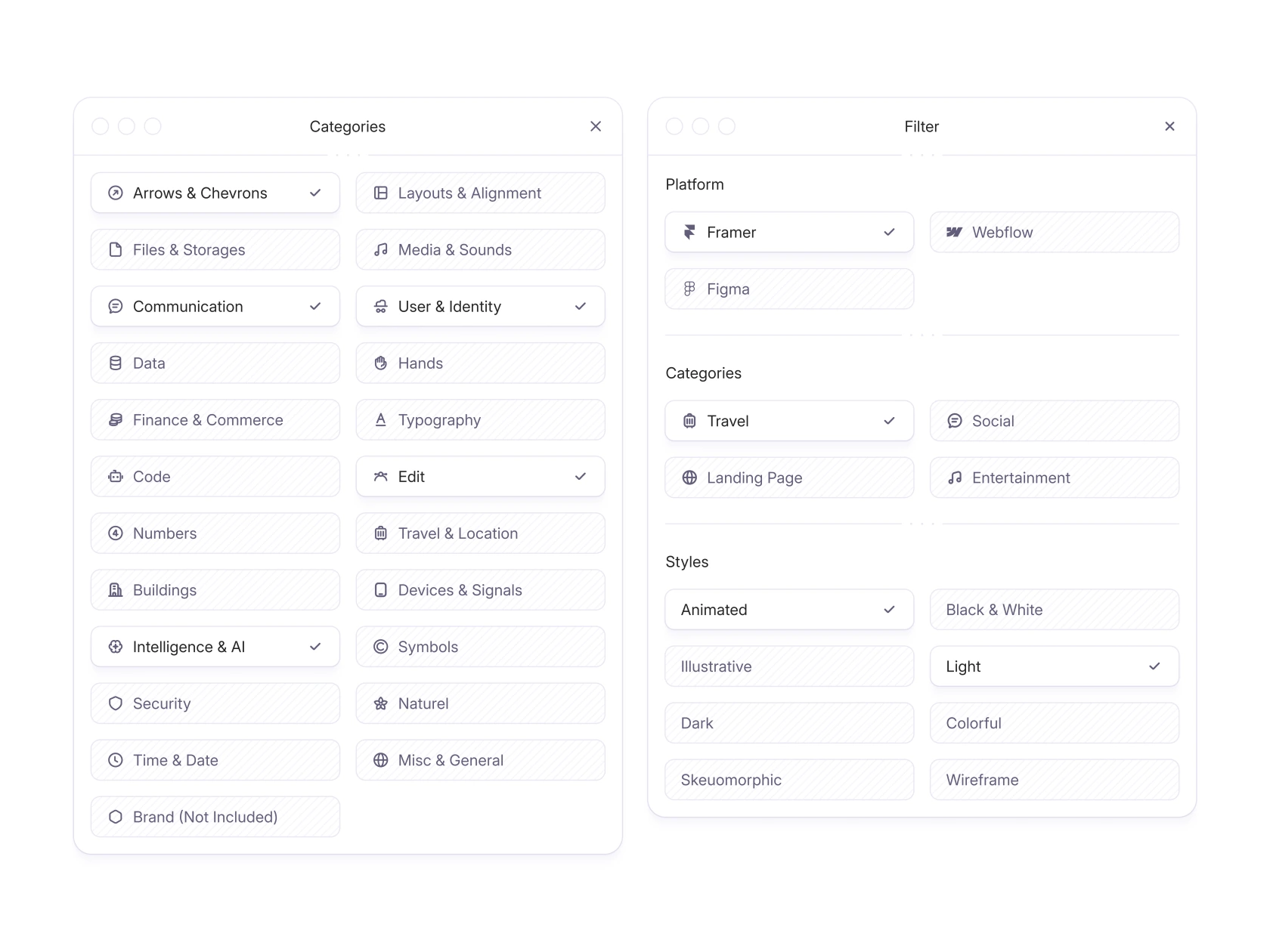This screenshot has width=1270, height=952.
Task: Click the Media & Sounds music note icon
Action: (x=381, y=249)
